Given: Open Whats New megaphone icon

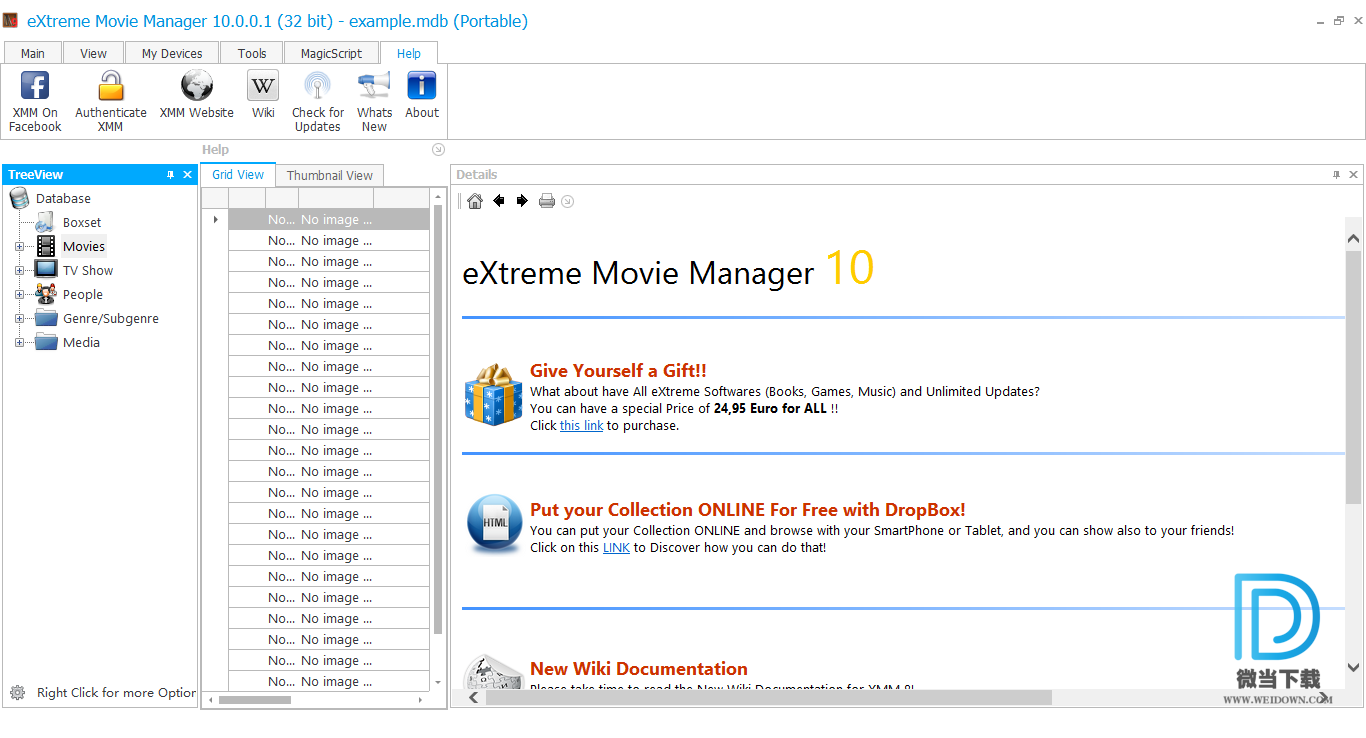Looking at the screenshot, I should [x=374, y=85].
